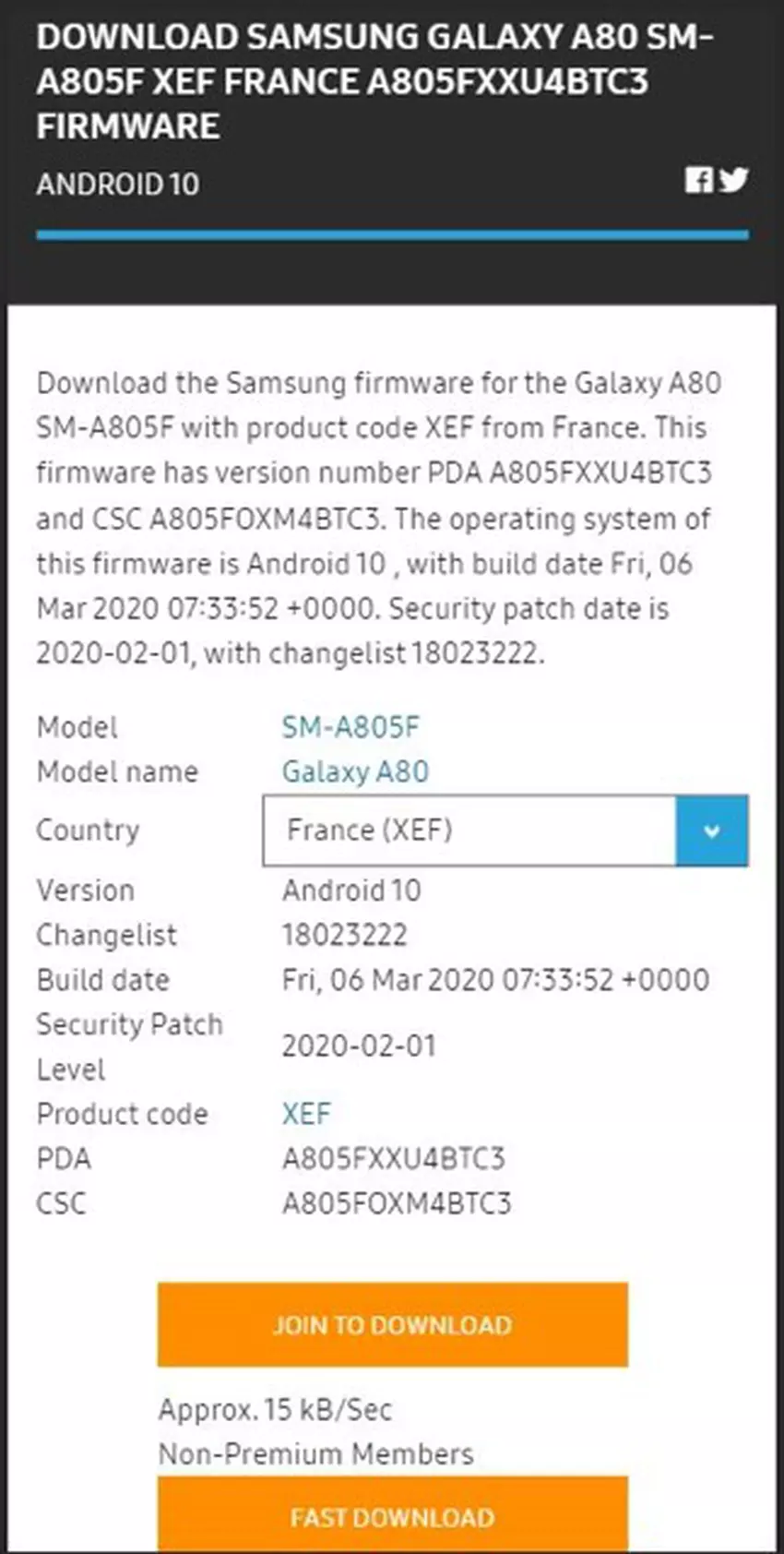The image size is (784, 1554).
Task: Click the Non-Premium Members label
Action: [315, 1454]
